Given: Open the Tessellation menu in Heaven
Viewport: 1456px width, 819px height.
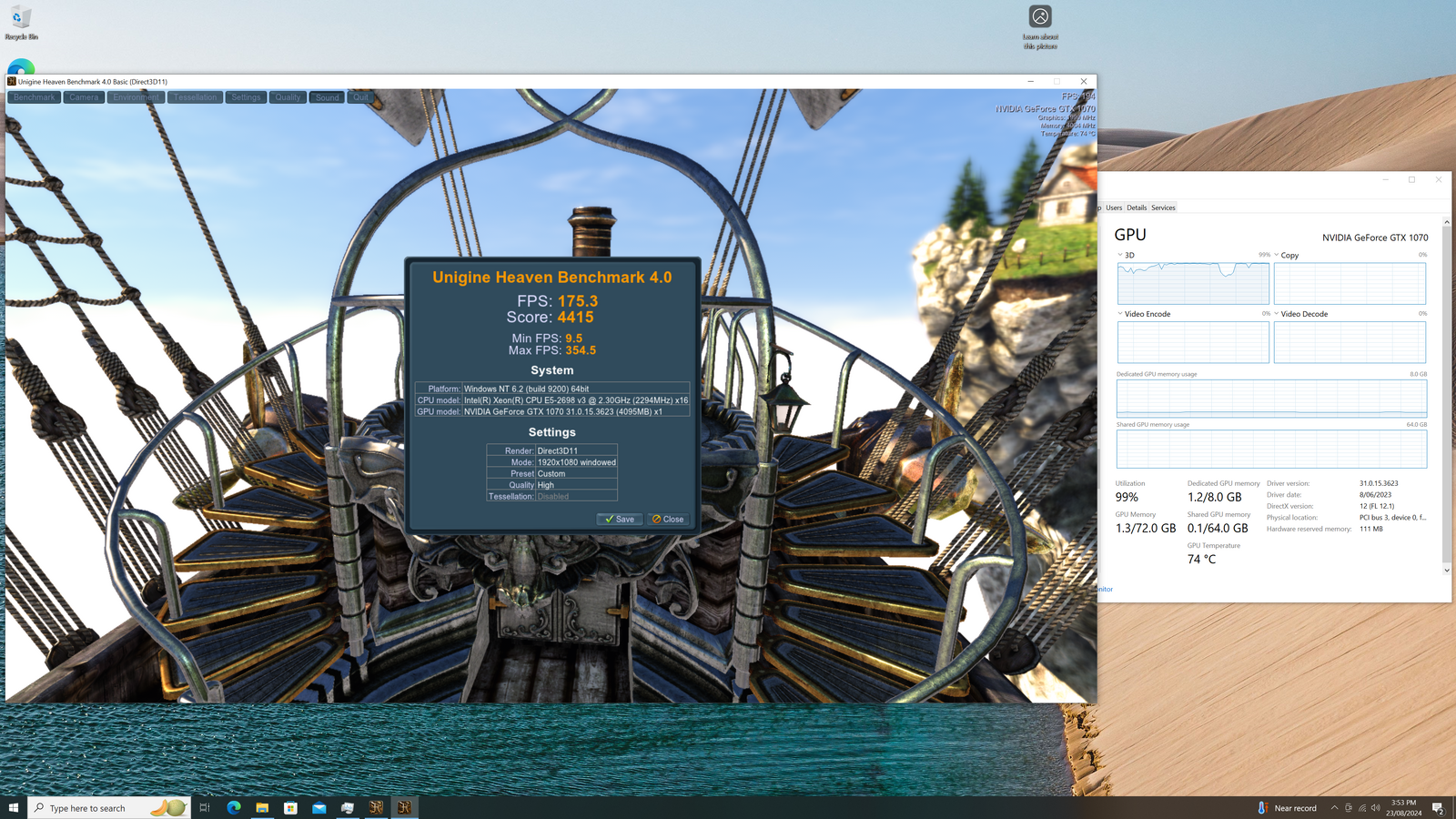Looking at the screenshot, I should (x=196, y=97).
